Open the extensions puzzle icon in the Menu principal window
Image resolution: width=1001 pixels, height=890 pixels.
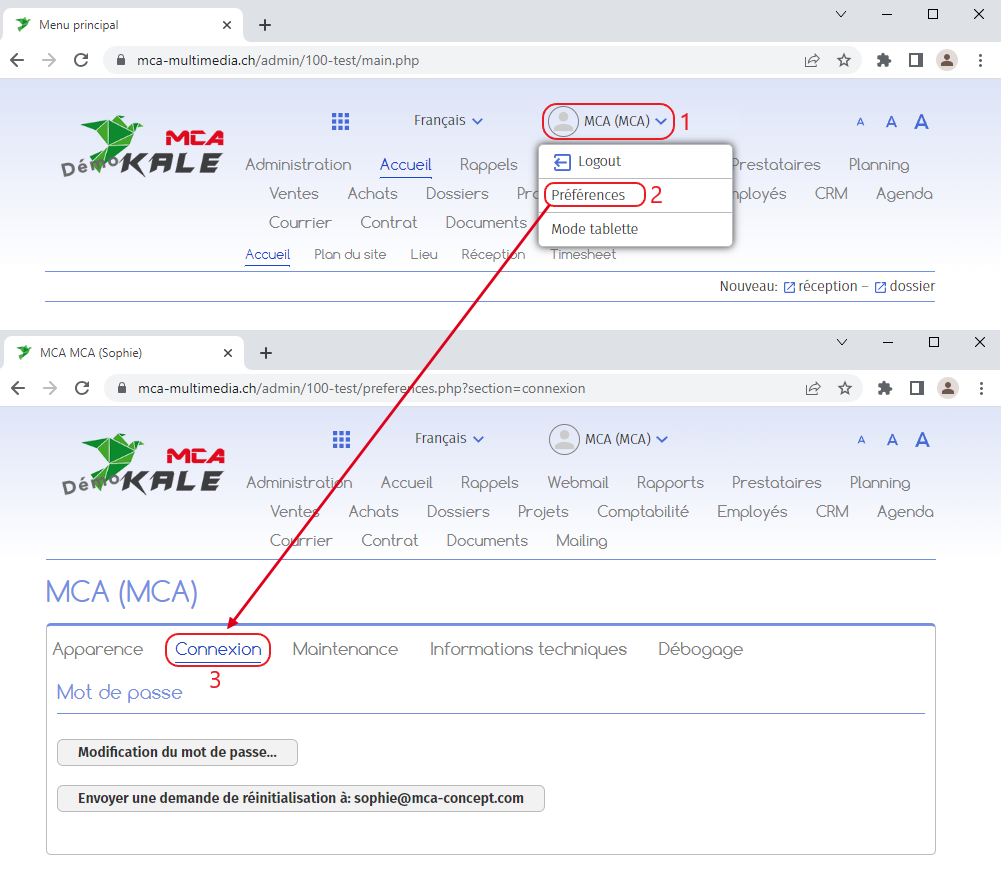[883, 60]
